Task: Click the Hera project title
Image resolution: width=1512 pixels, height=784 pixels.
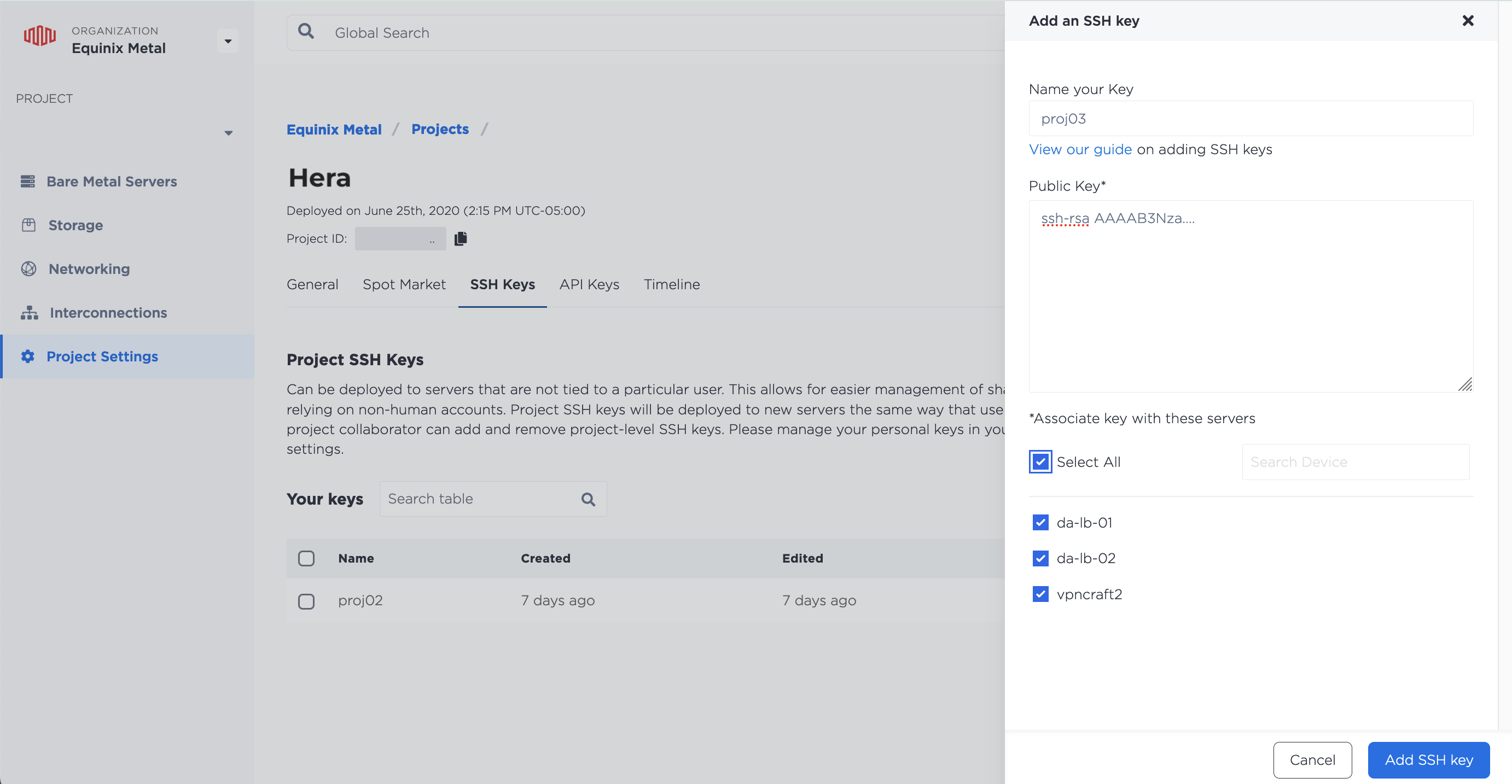Action: 319,178
